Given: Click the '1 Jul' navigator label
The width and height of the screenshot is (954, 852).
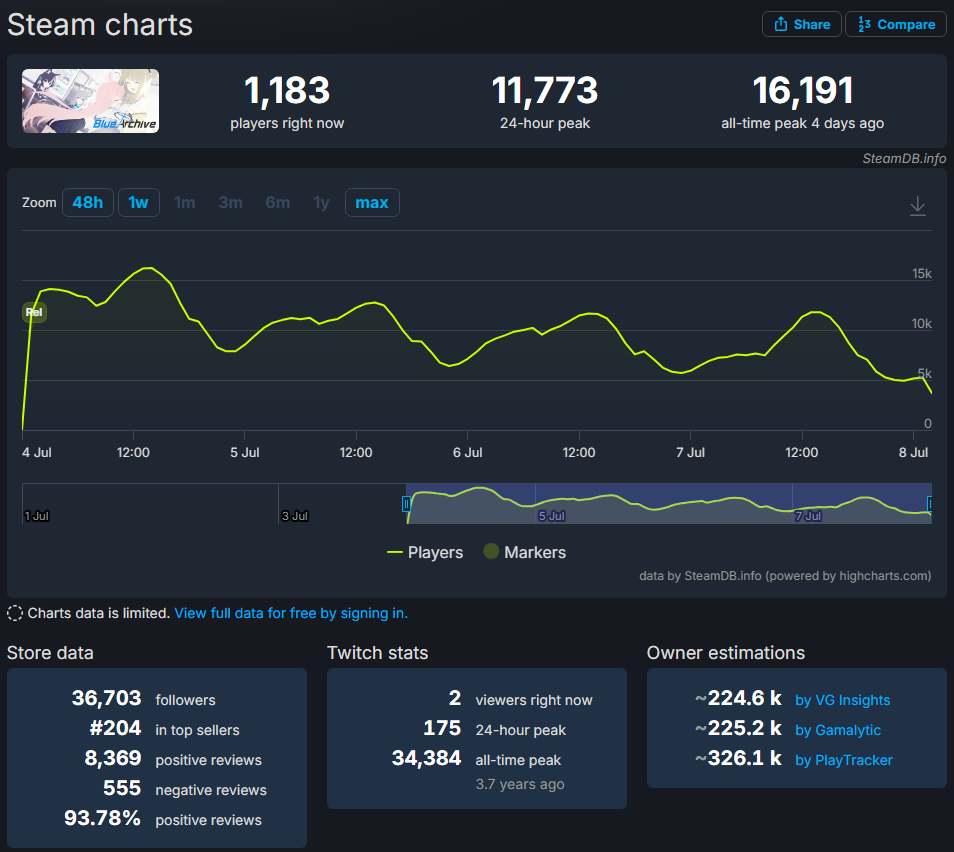Looking at the screenshot, I should pos(37,516).
